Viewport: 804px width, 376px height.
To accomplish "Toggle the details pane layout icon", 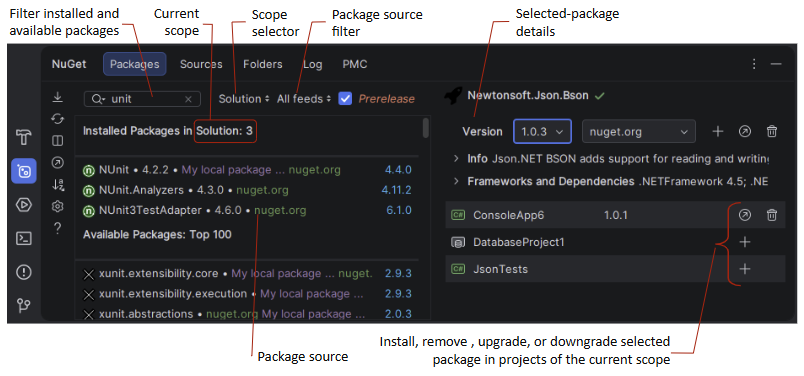I will point(58,141).
